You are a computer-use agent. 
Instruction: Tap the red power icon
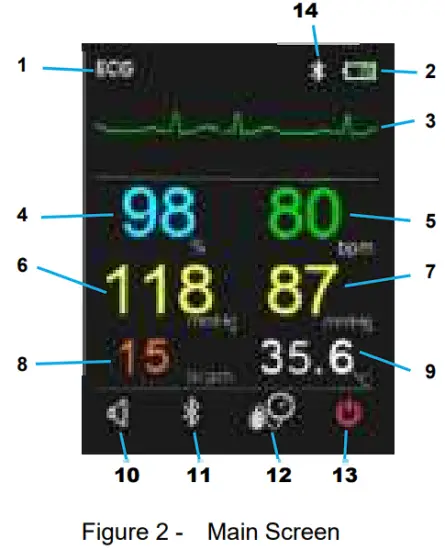(349, 412)
